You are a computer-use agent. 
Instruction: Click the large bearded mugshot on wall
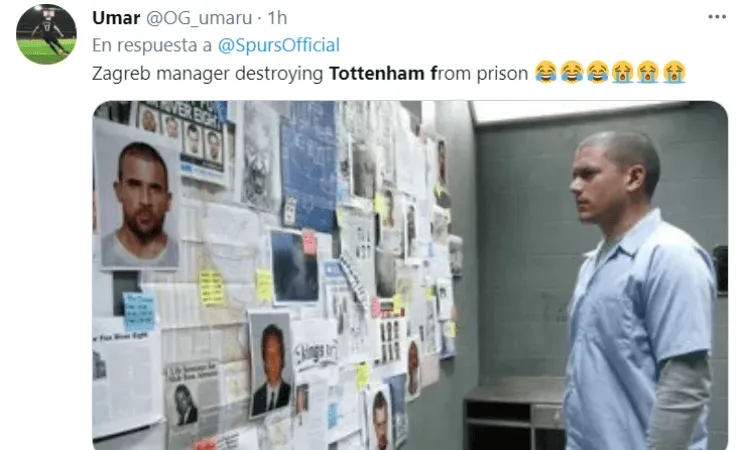coord(138,203)
